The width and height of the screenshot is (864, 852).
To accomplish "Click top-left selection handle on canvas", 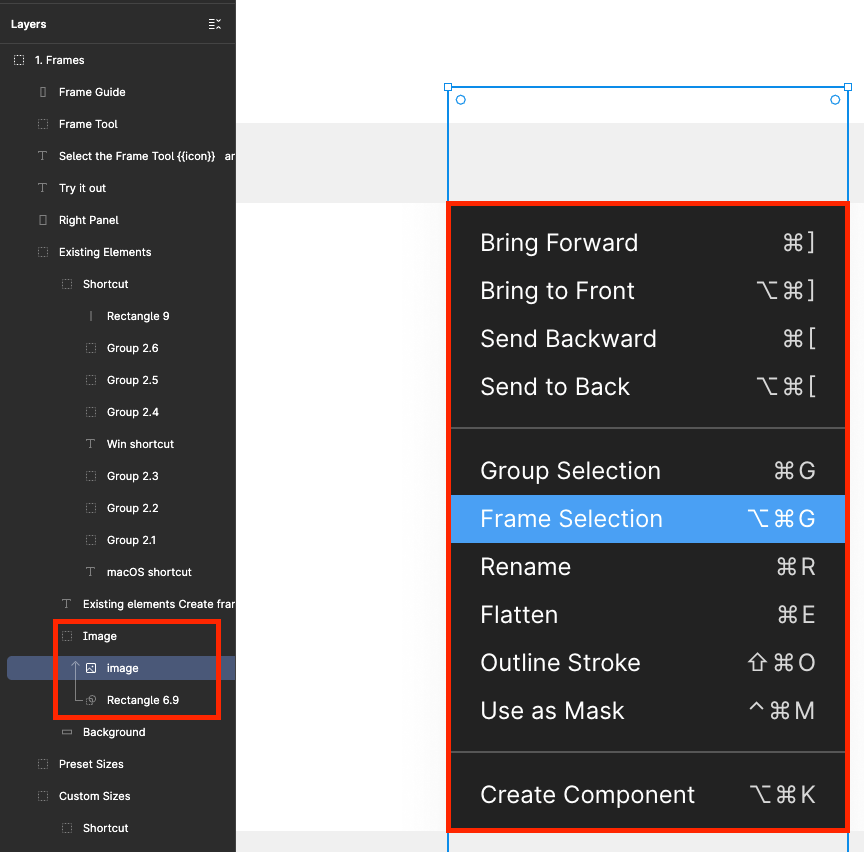I will (448, 88).
